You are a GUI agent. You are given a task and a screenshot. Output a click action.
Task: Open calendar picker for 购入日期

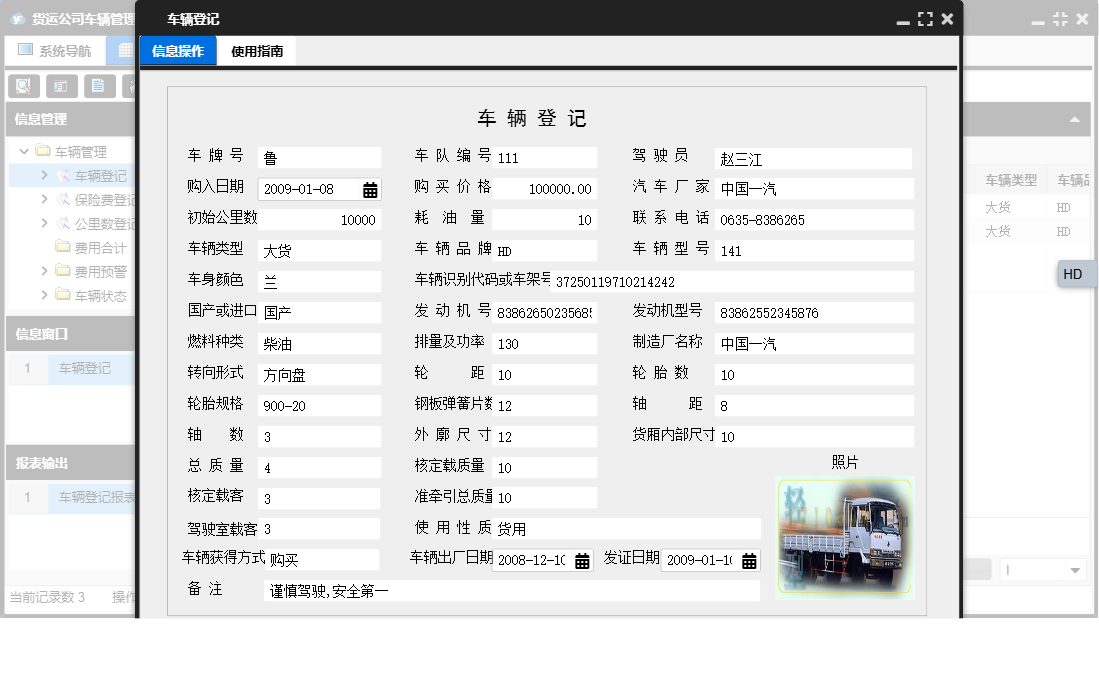click(x=370, y=190)
